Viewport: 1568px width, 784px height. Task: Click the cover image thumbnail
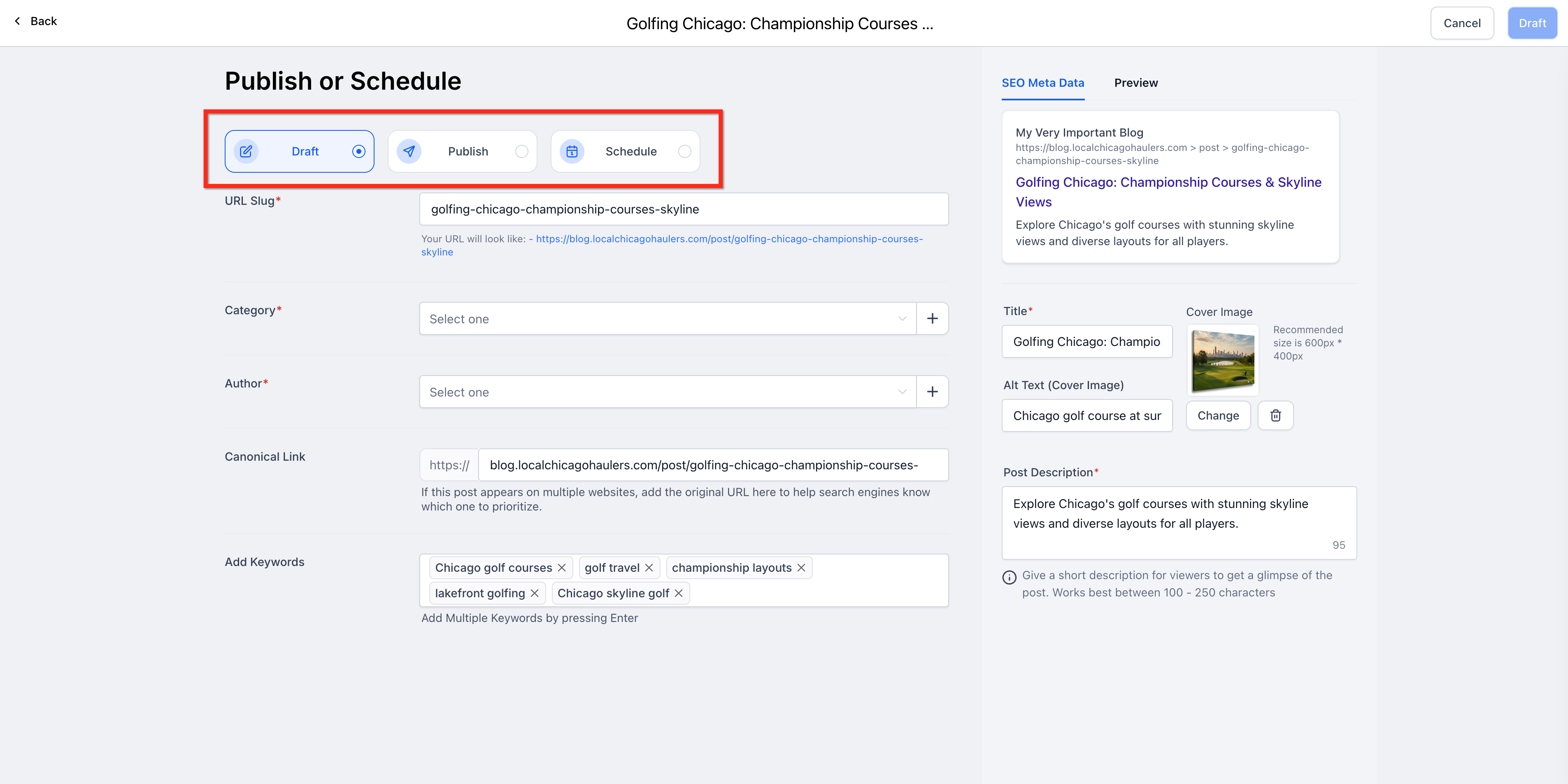point(1222,360)
